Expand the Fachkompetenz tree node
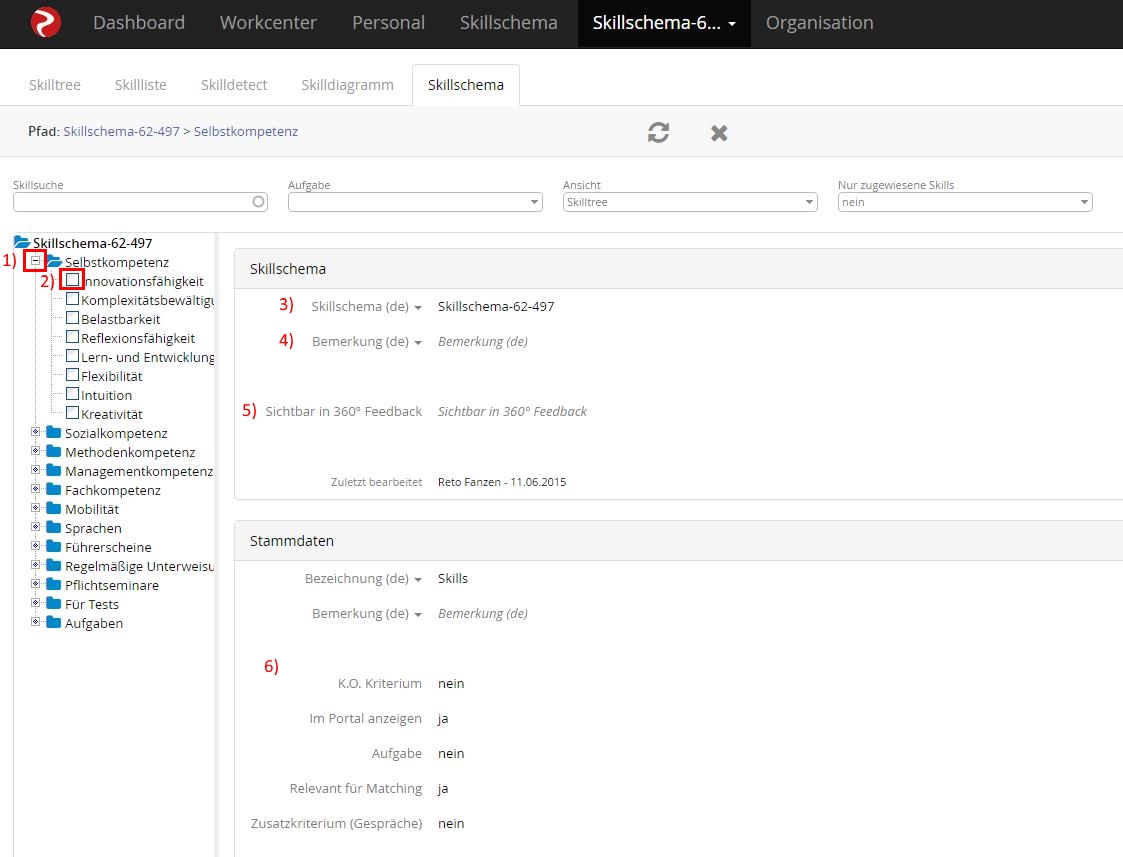 35,489
